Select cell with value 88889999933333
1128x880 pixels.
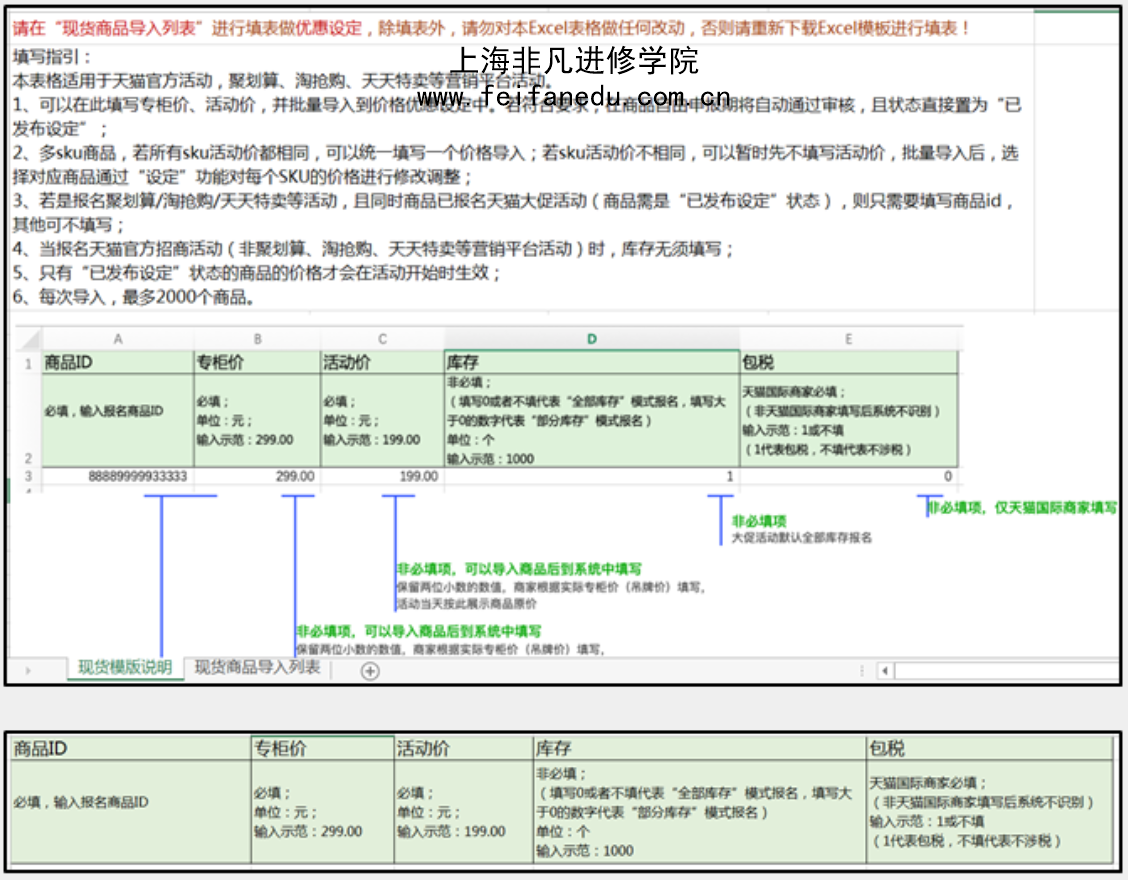(118, 476)
